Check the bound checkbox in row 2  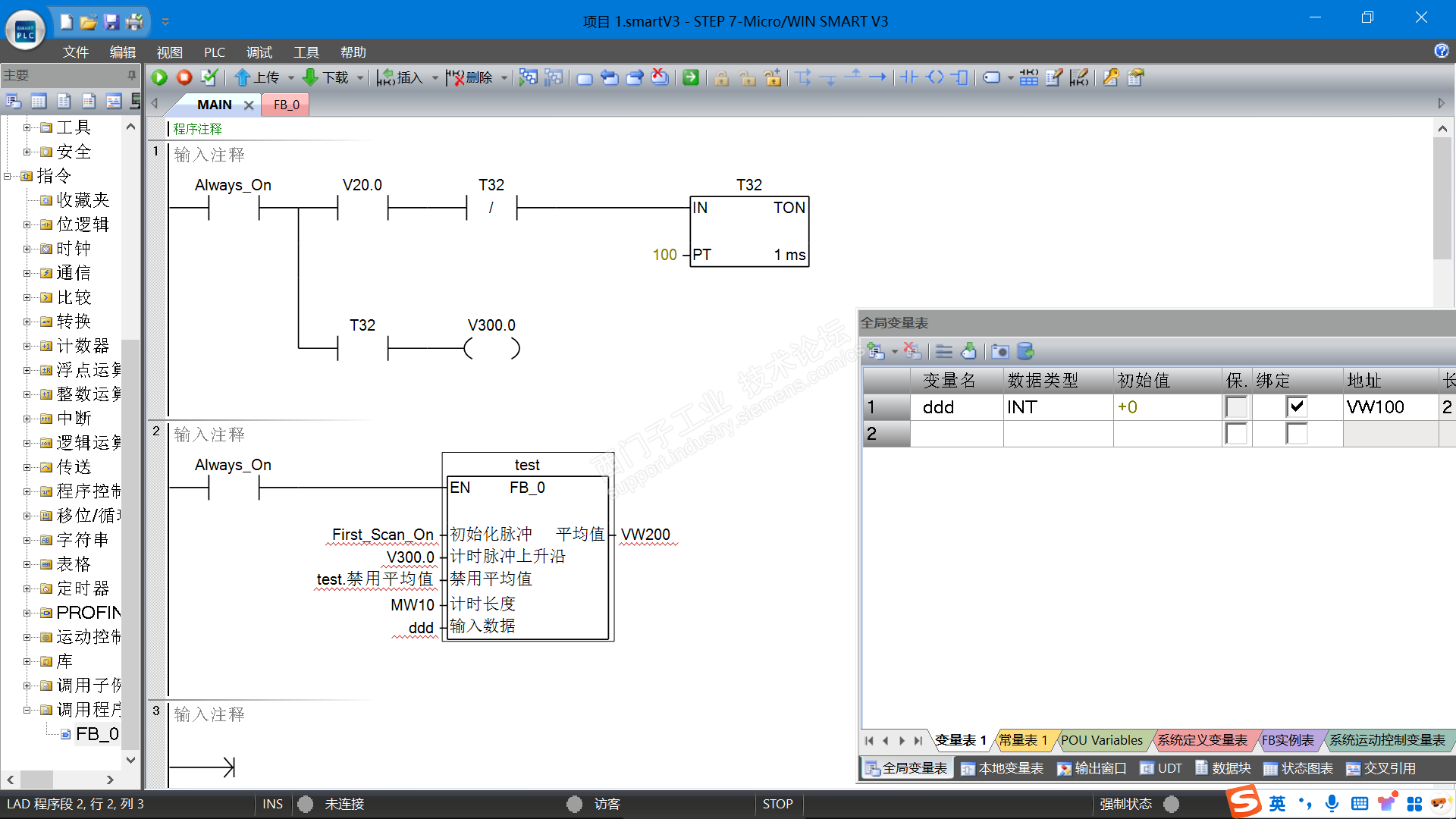pos(1296,435)
